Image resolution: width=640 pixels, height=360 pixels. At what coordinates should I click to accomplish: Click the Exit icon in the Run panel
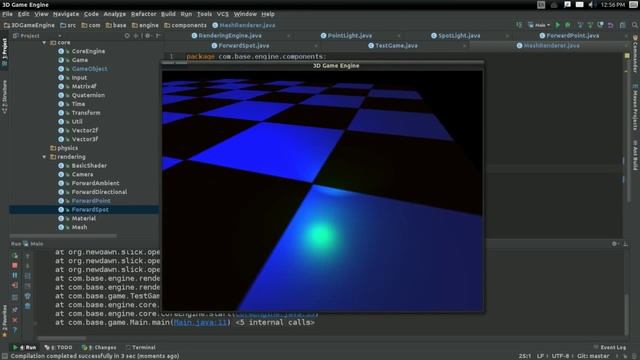point(15,285)
